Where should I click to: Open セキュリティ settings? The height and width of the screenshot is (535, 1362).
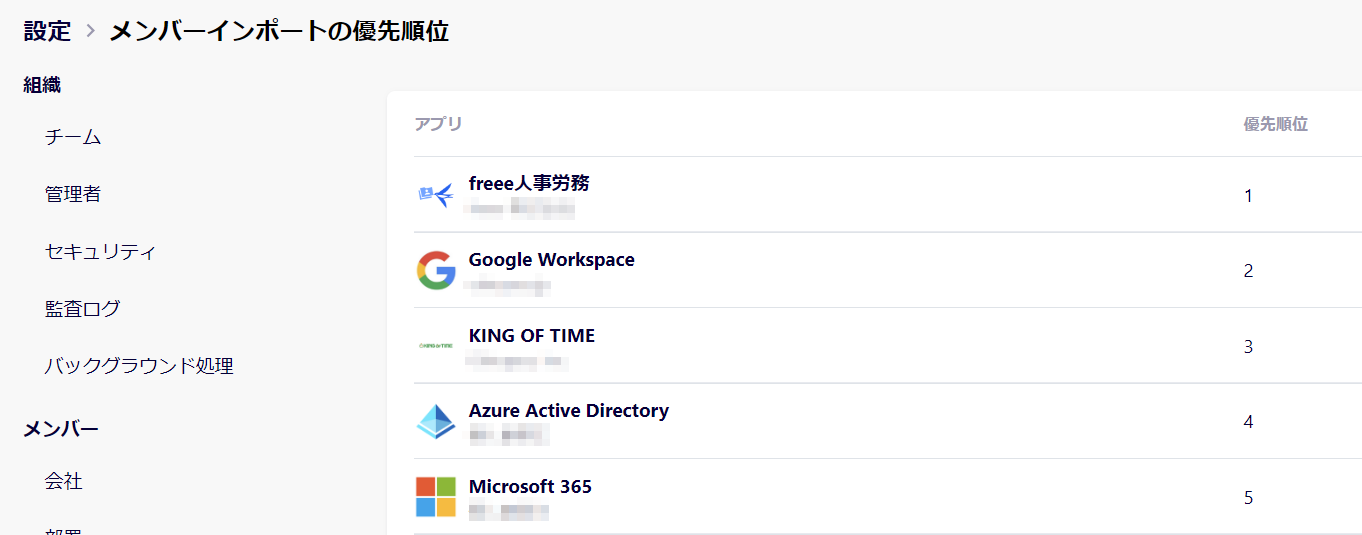[100, 251]
